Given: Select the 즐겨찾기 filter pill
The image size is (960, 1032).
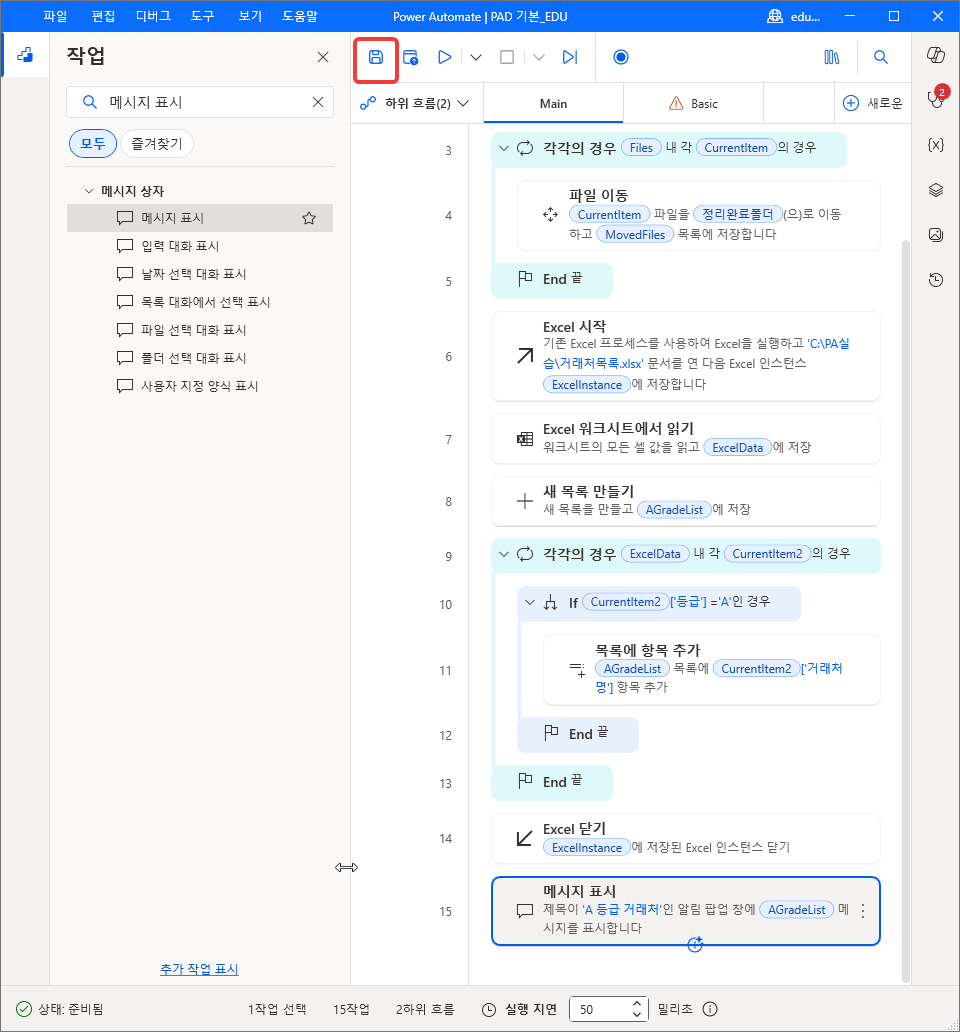Looking at the screenshot, I should [x=157, y=143].
